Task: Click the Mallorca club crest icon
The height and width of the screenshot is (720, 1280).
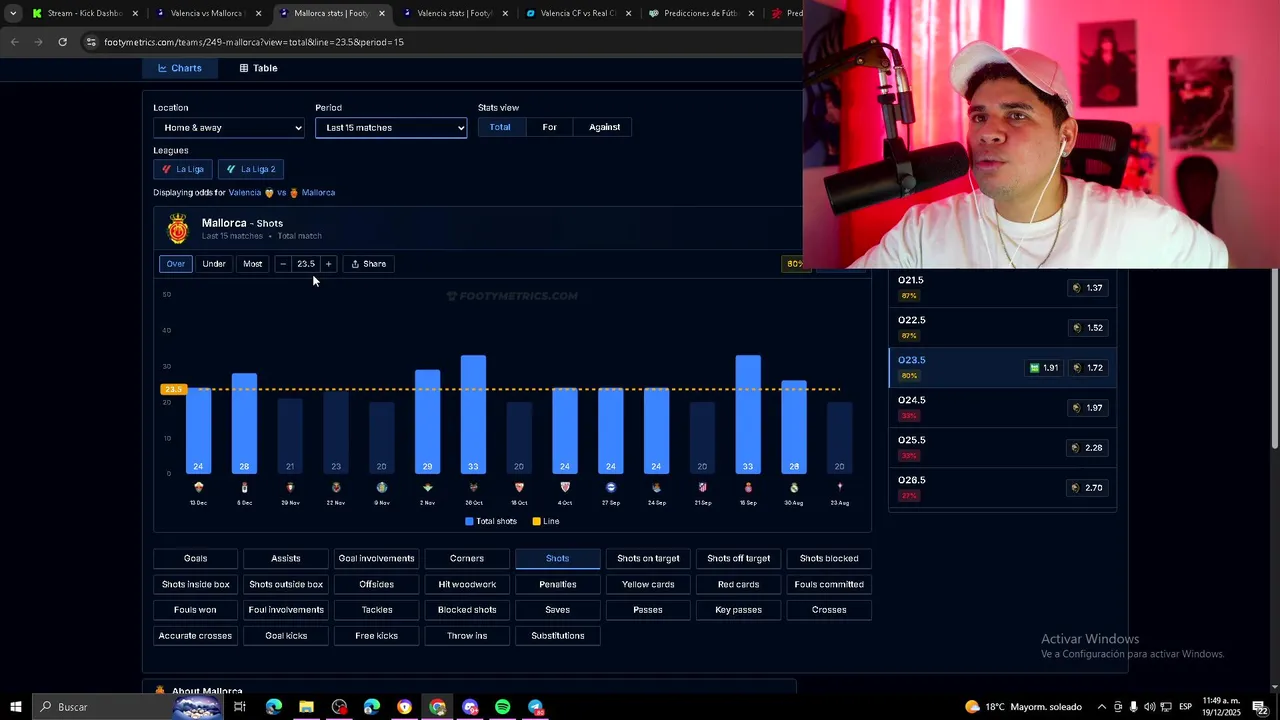Action: point(178,229)
